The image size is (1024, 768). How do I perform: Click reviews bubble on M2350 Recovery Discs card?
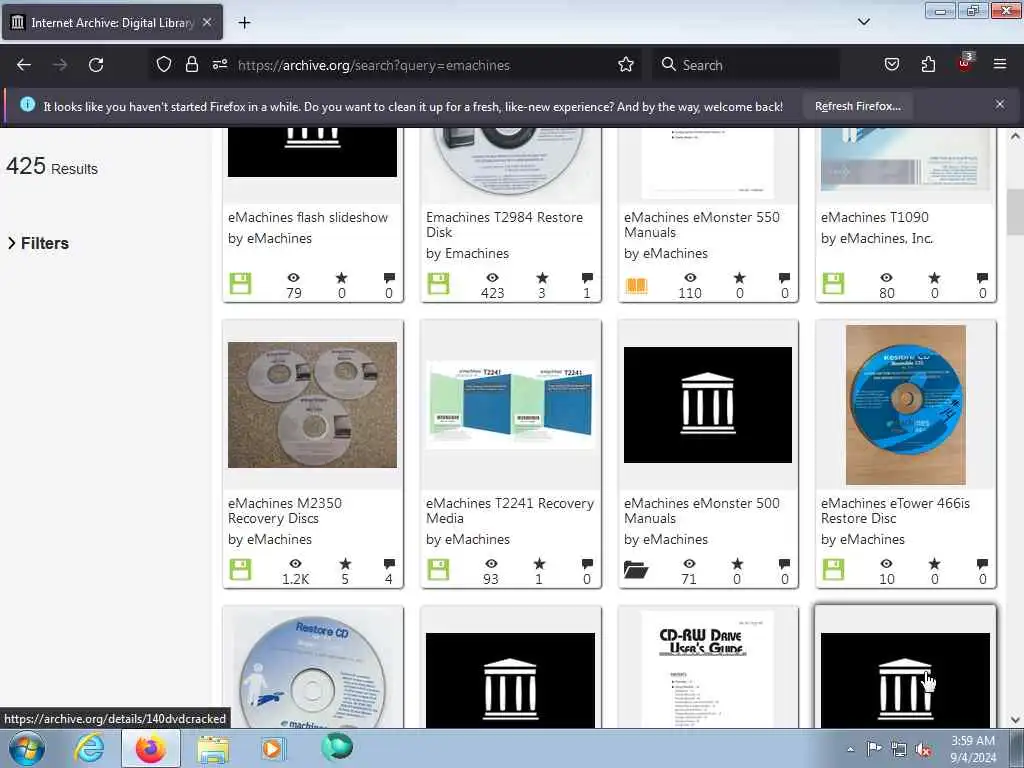(x=389, y=564)
